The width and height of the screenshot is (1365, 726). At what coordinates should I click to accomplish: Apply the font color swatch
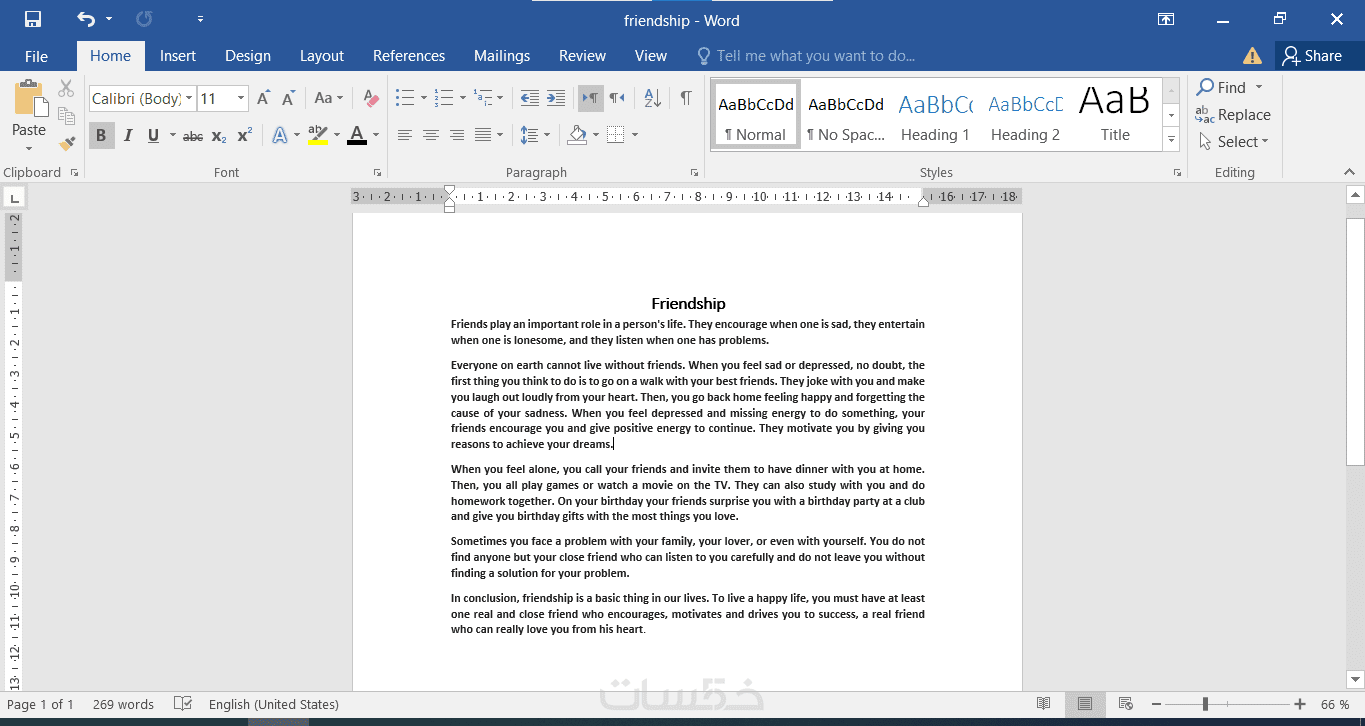pyautogui.click(x=357, y=135)
